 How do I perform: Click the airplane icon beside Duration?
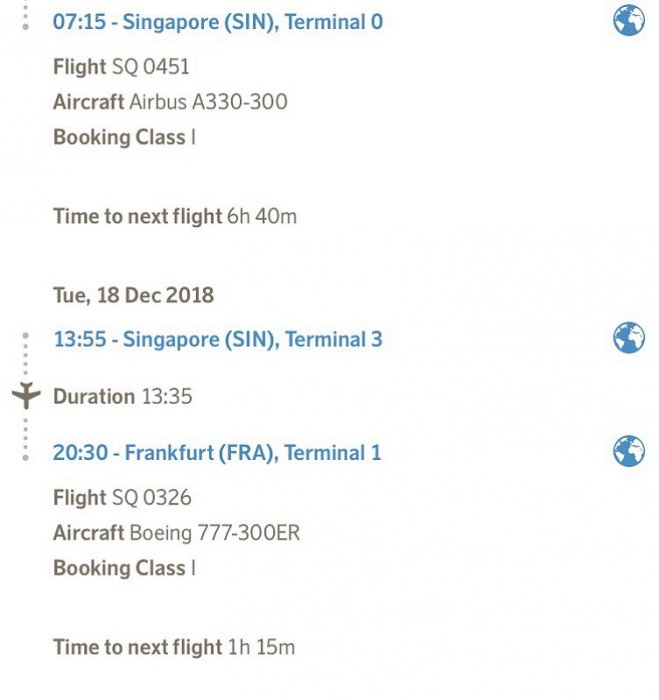(x=27, y=396)
